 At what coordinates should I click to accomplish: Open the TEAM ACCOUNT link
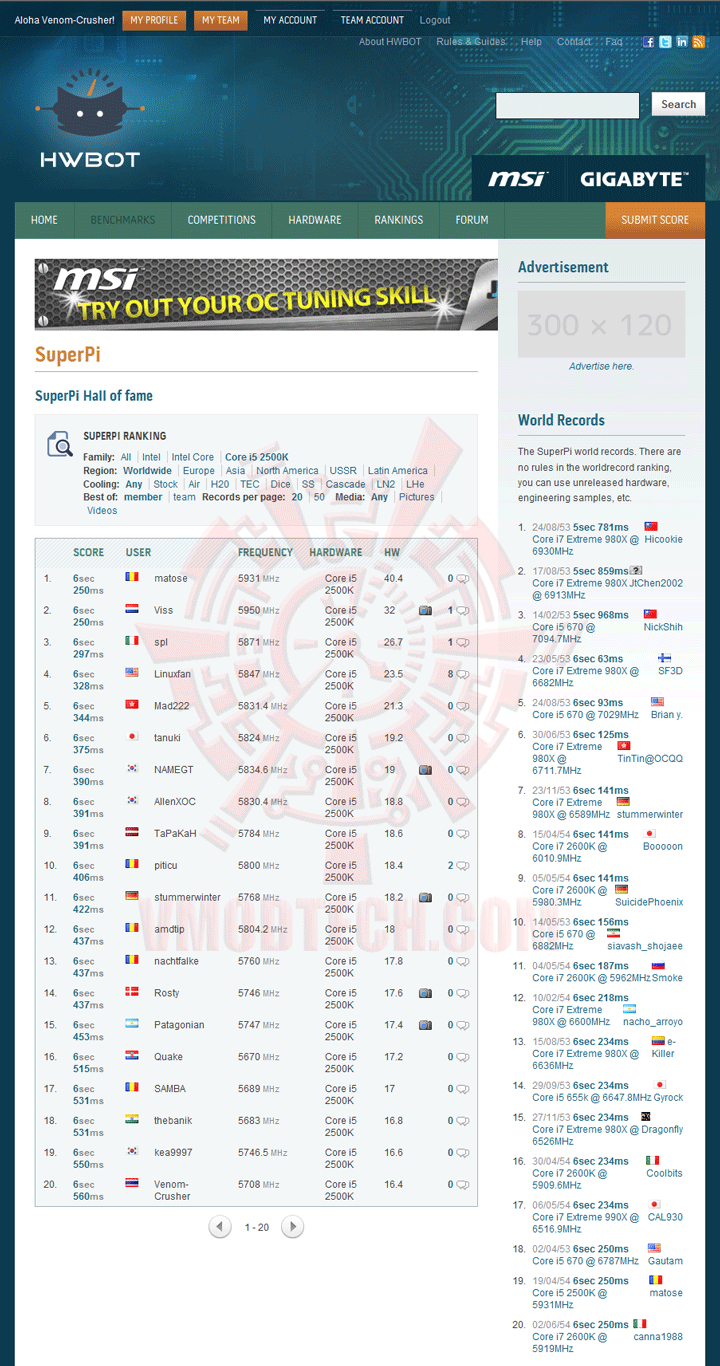pos(372,20)
